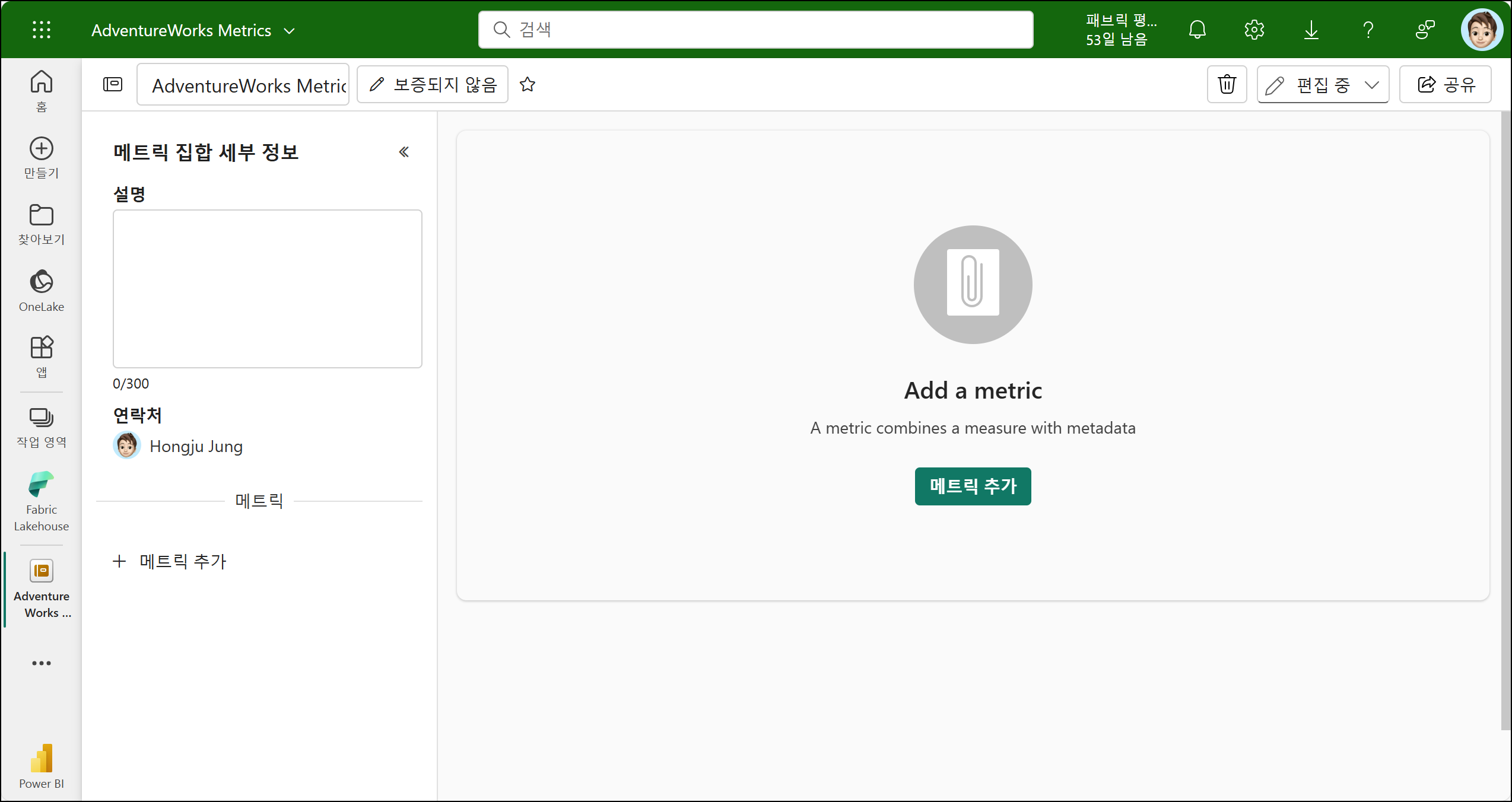Viewport: 1512px width, 802px height.
Task: Click + 메트릭 추가 in the details panel
Action: coord(170,561)
